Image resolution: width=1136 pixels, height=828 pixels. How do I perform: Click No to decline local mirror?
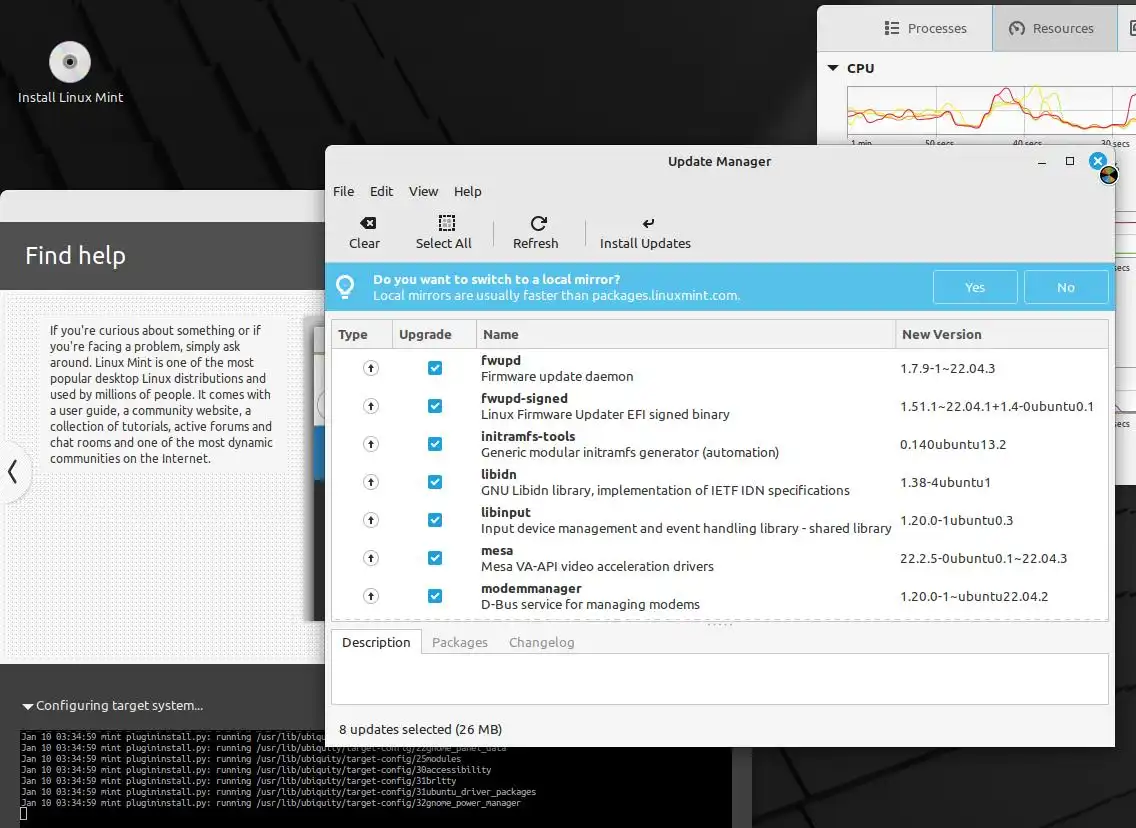[x=1066, y=288]
